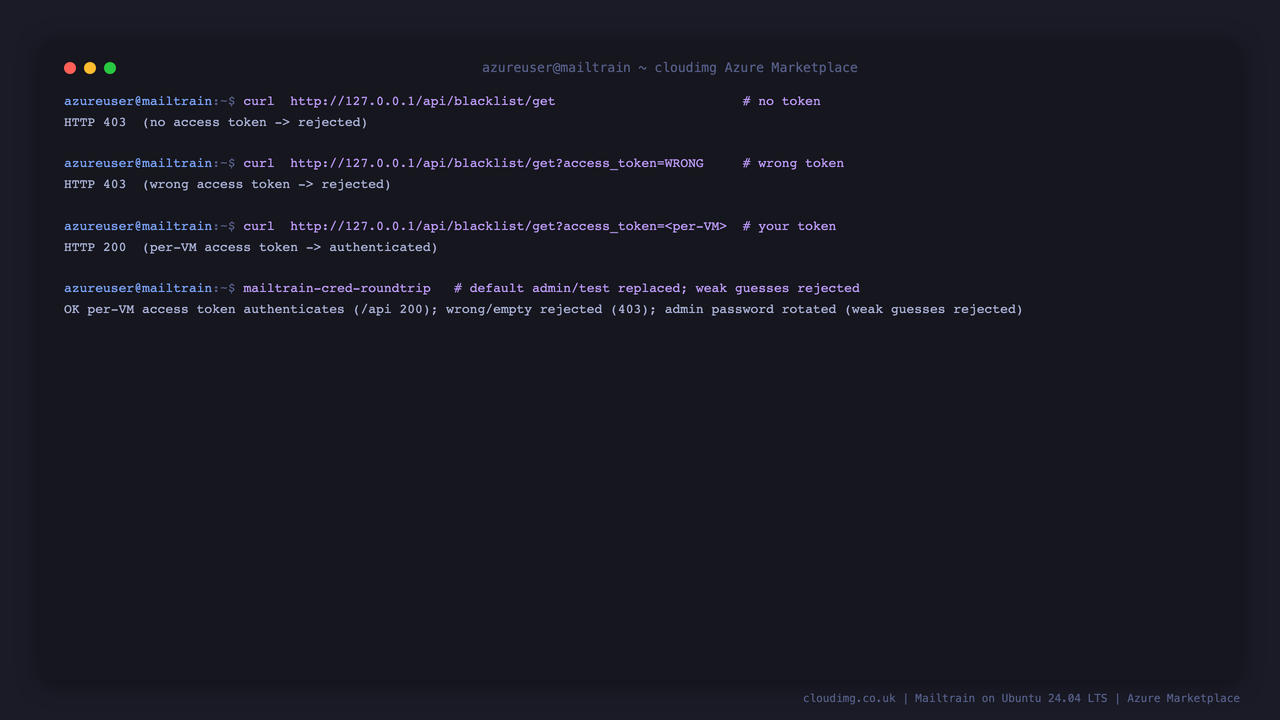Click the 'HTTP 403 (wrong access token -> rejected)' output

tap(228, 184)
